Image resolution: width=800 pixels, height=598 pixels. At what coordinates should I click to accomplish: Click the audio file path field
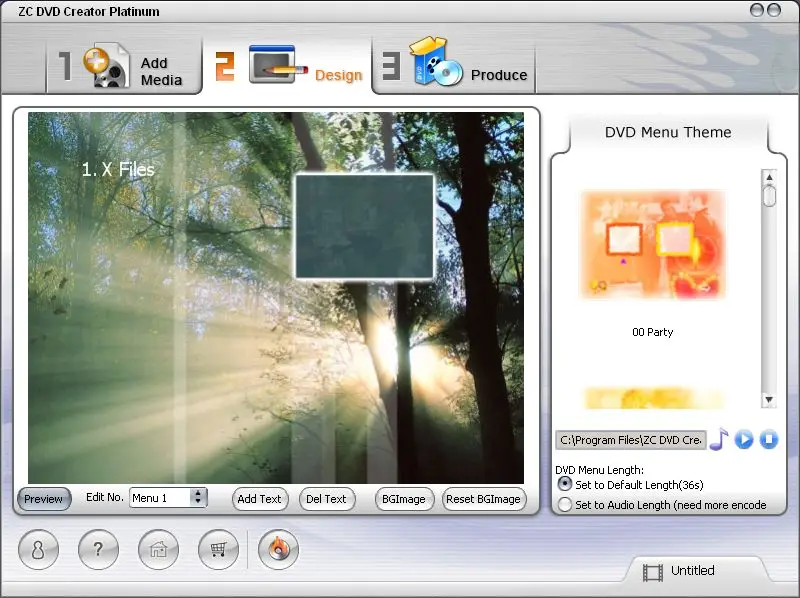[631, 440]
